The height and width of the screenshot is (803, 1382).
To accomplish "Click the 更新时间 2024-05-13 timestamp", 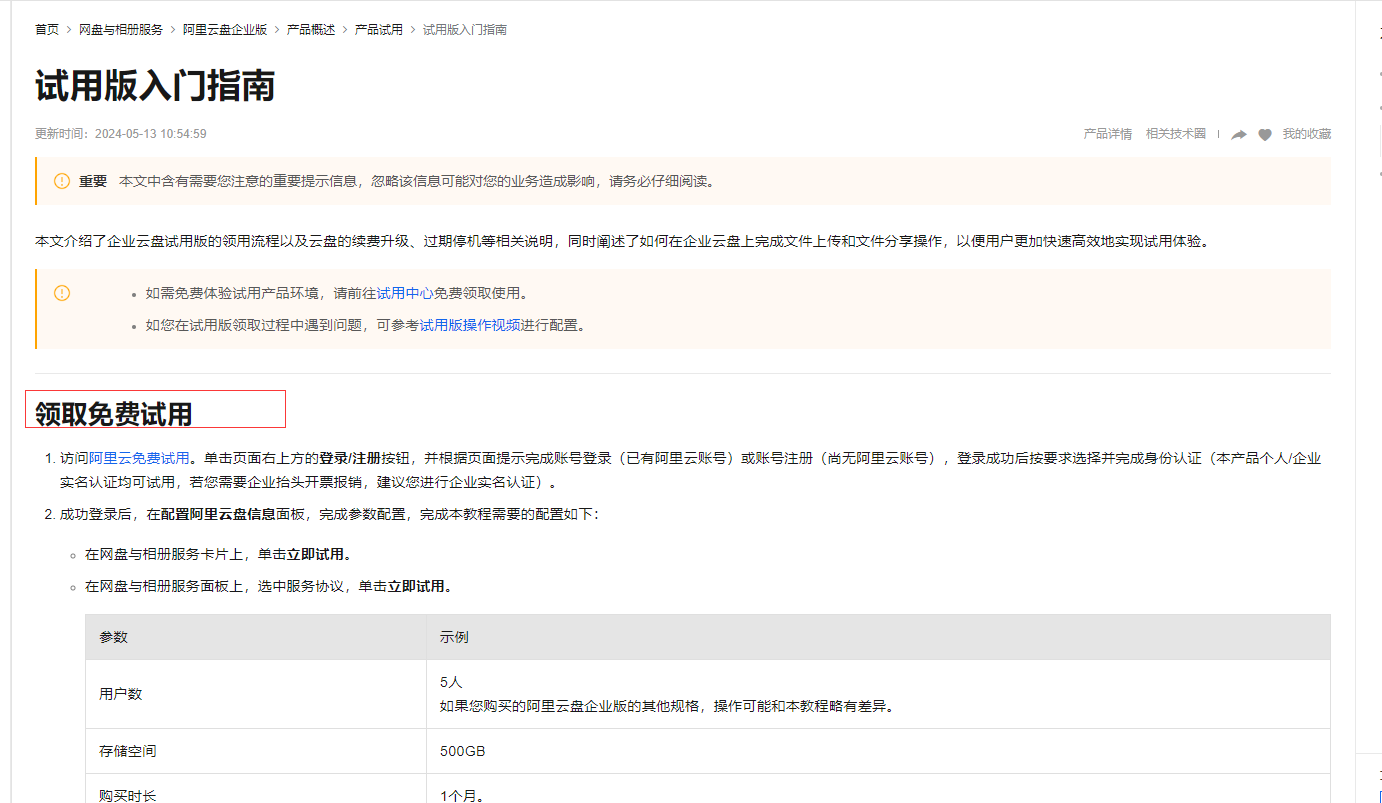I will click(121, 134).
